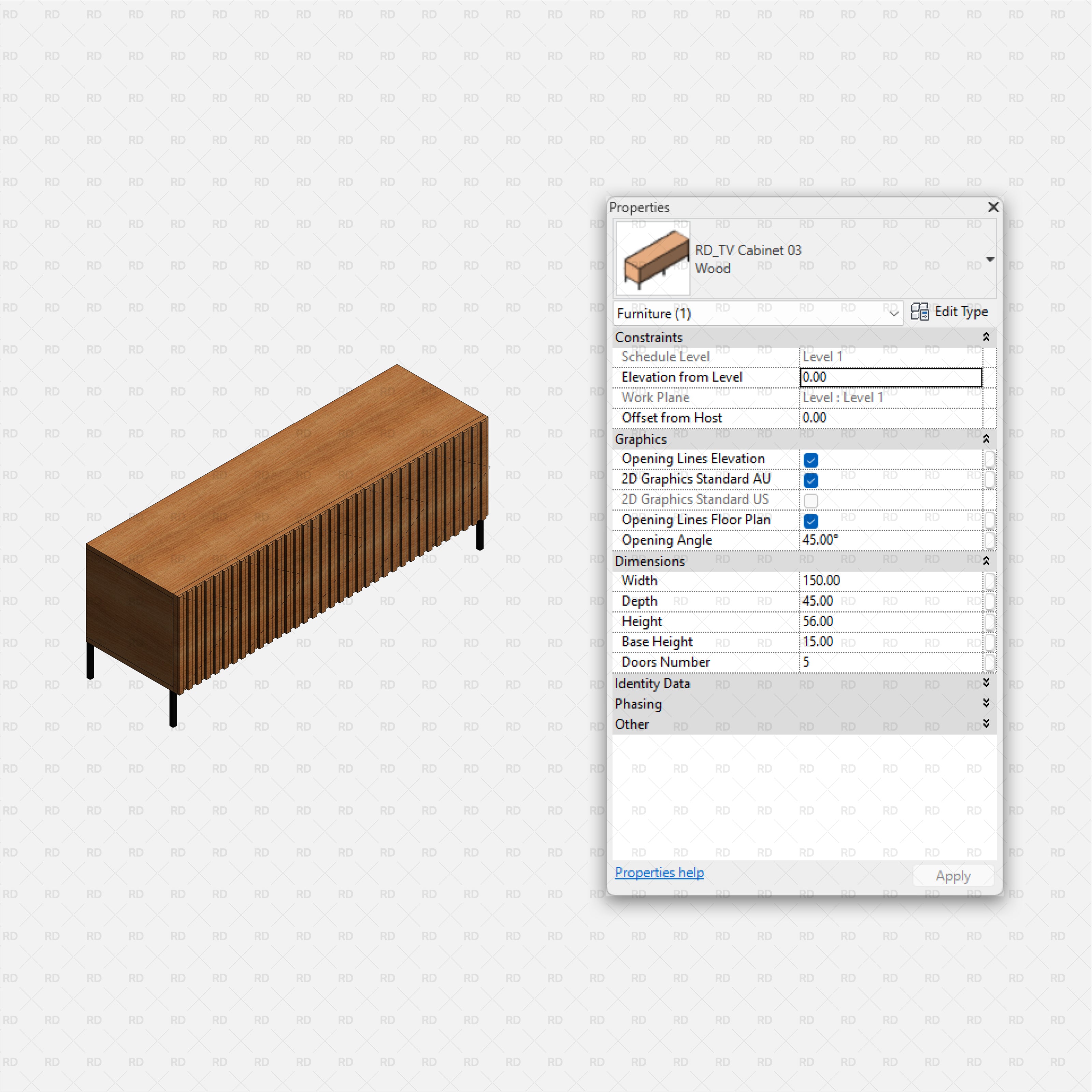
Task: Click the Edit Type icon
Action: click(921, 312)
